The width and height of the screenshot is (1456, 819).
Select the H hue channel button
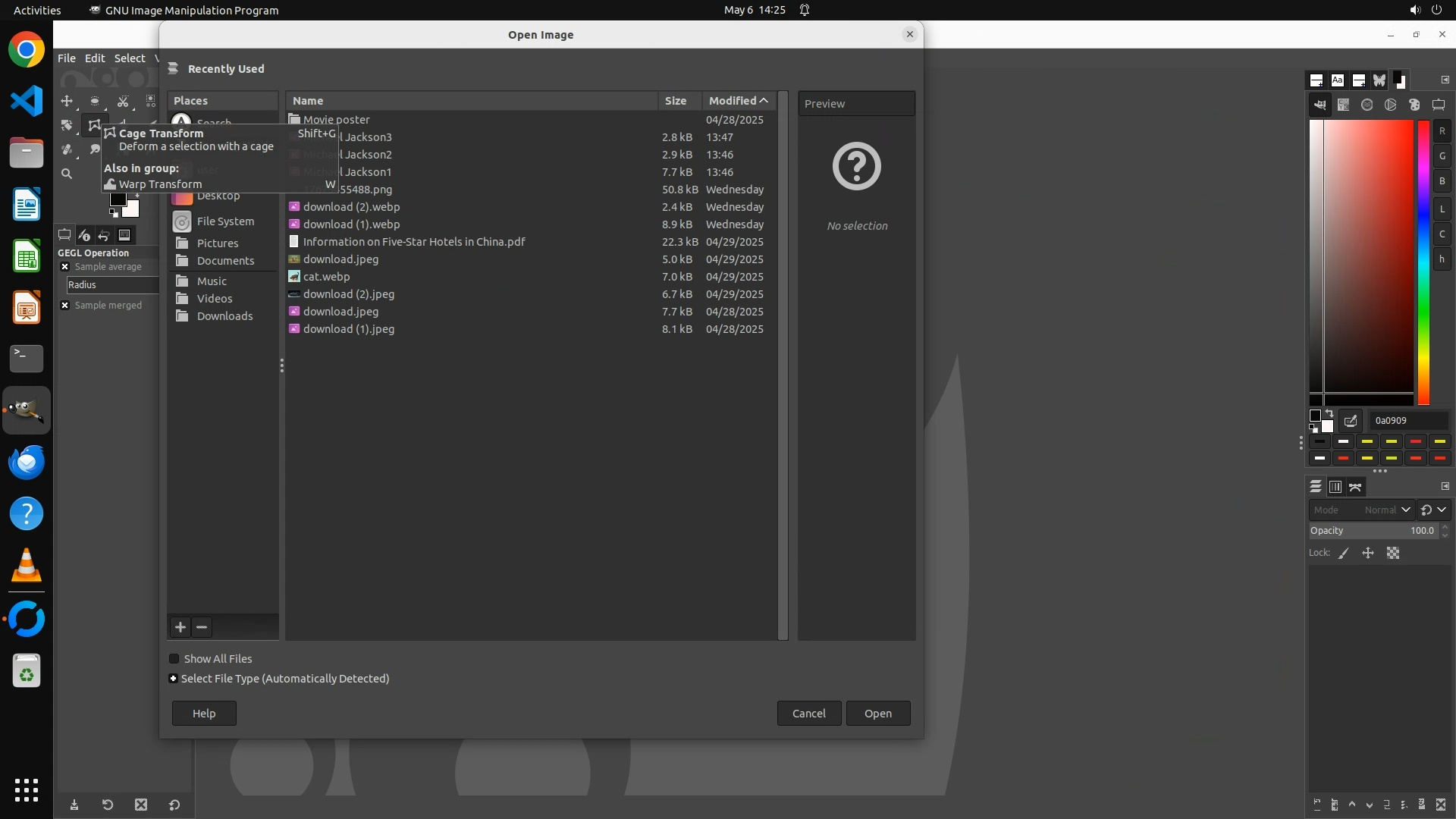click(1442, 259)
